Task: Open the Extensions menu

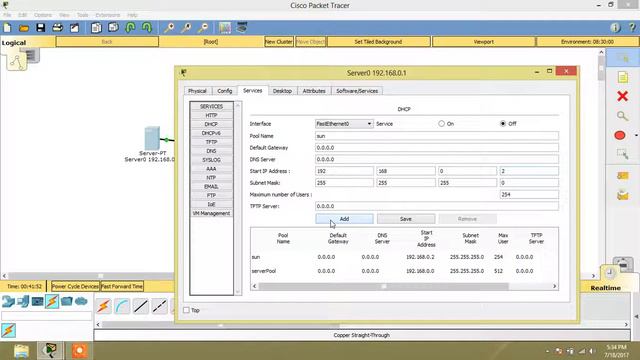Action: click(x=108, y=15)
